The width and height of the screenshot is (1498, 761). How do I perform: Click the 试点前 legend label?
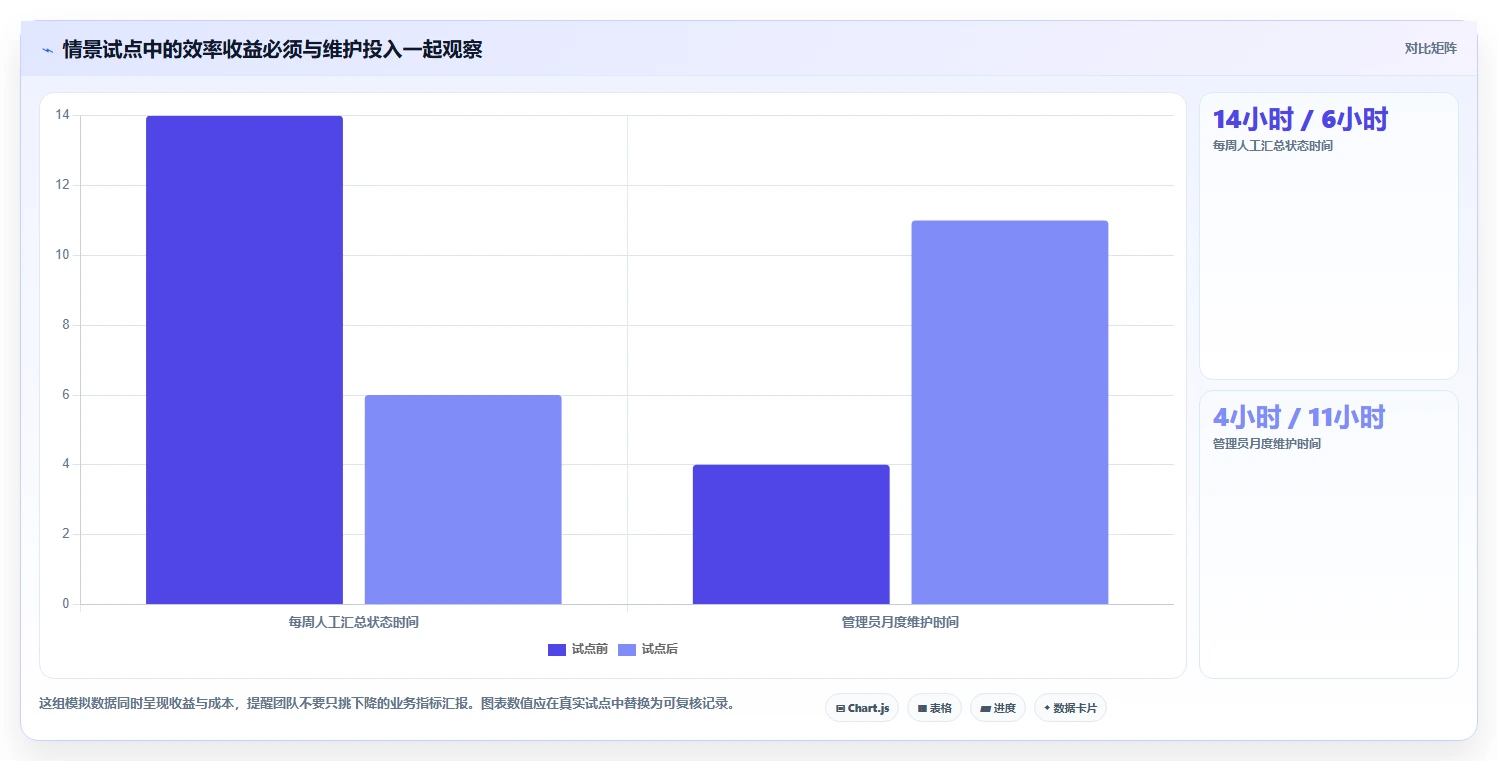tap(590, 650)
